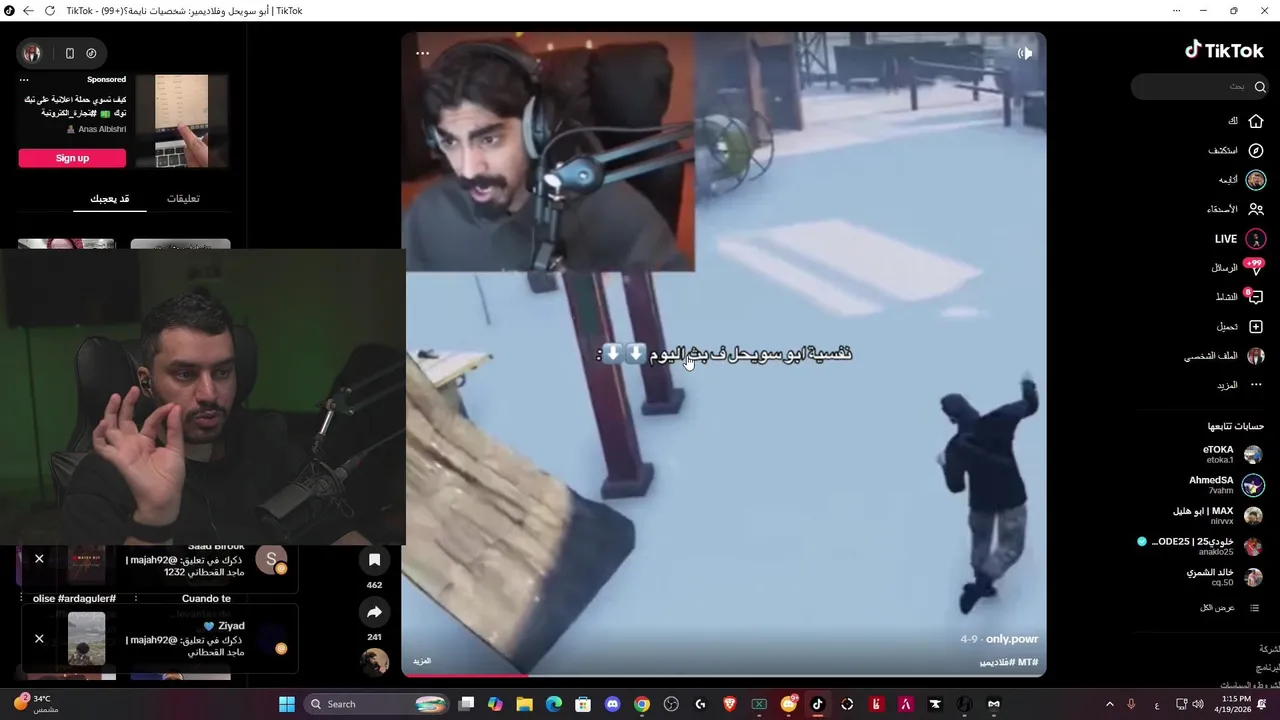Open sponsored ad three-dots menu
This screenshot has height=720, width=1280.
pyautogui.click(x=24, y=80)
